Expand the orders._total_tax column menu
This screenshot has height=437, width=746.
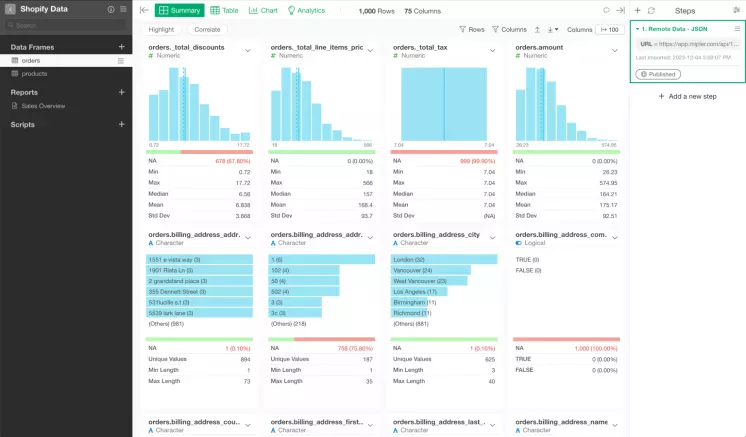click(492, 50)
